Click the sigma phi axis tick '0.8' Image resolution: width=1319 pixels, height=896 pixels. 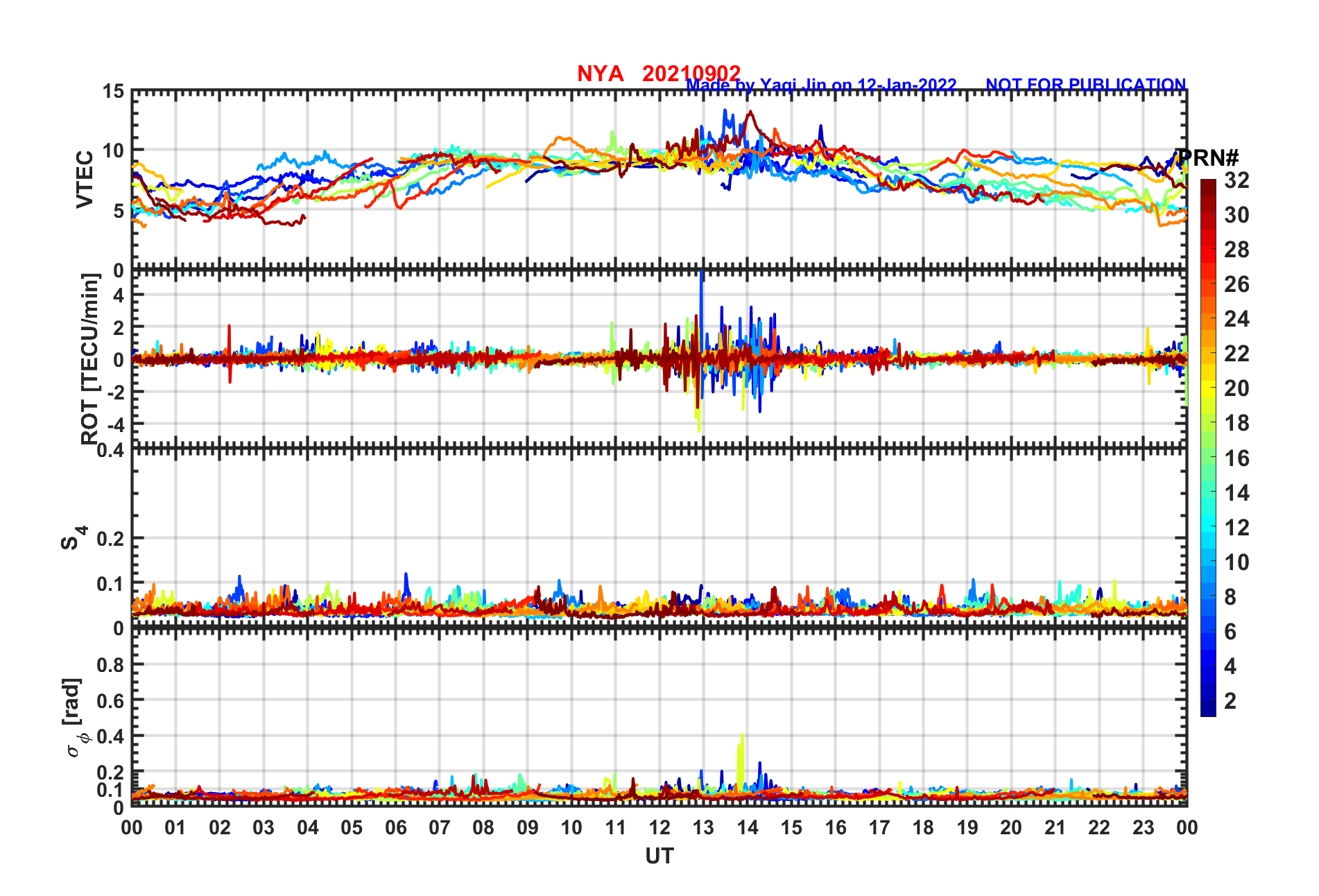110,664
